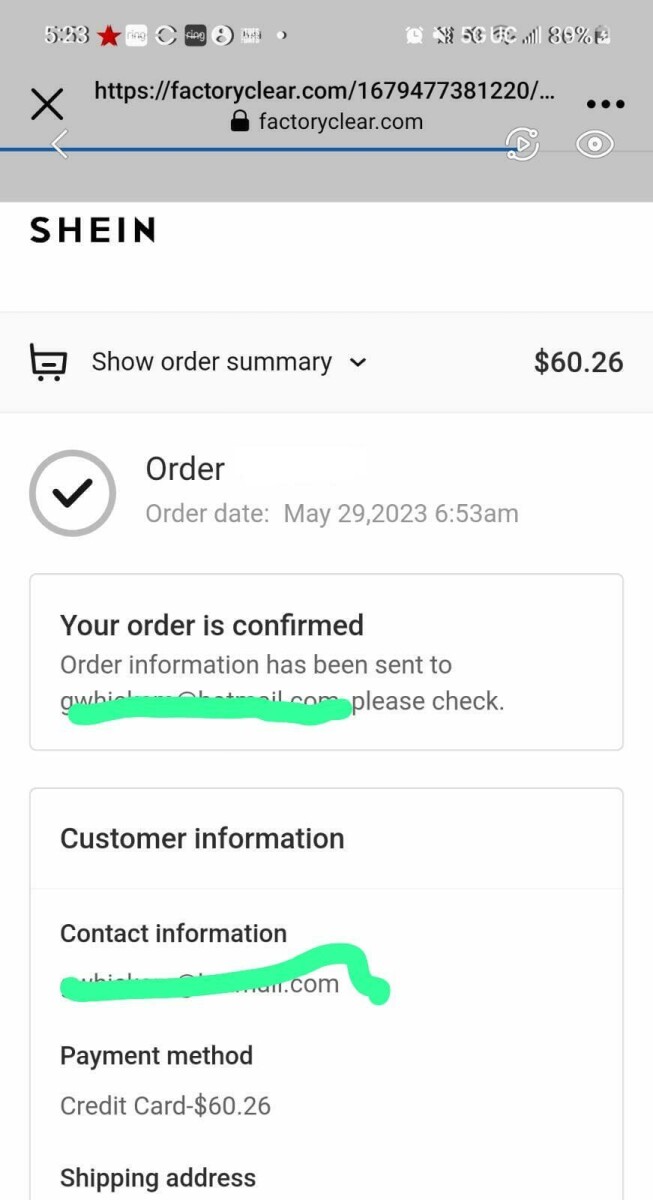Image resolution: width=653 pixels, height=1200 pixels.
Task: Tap the order confirmed checkmark circle
Action: [72, 493]
